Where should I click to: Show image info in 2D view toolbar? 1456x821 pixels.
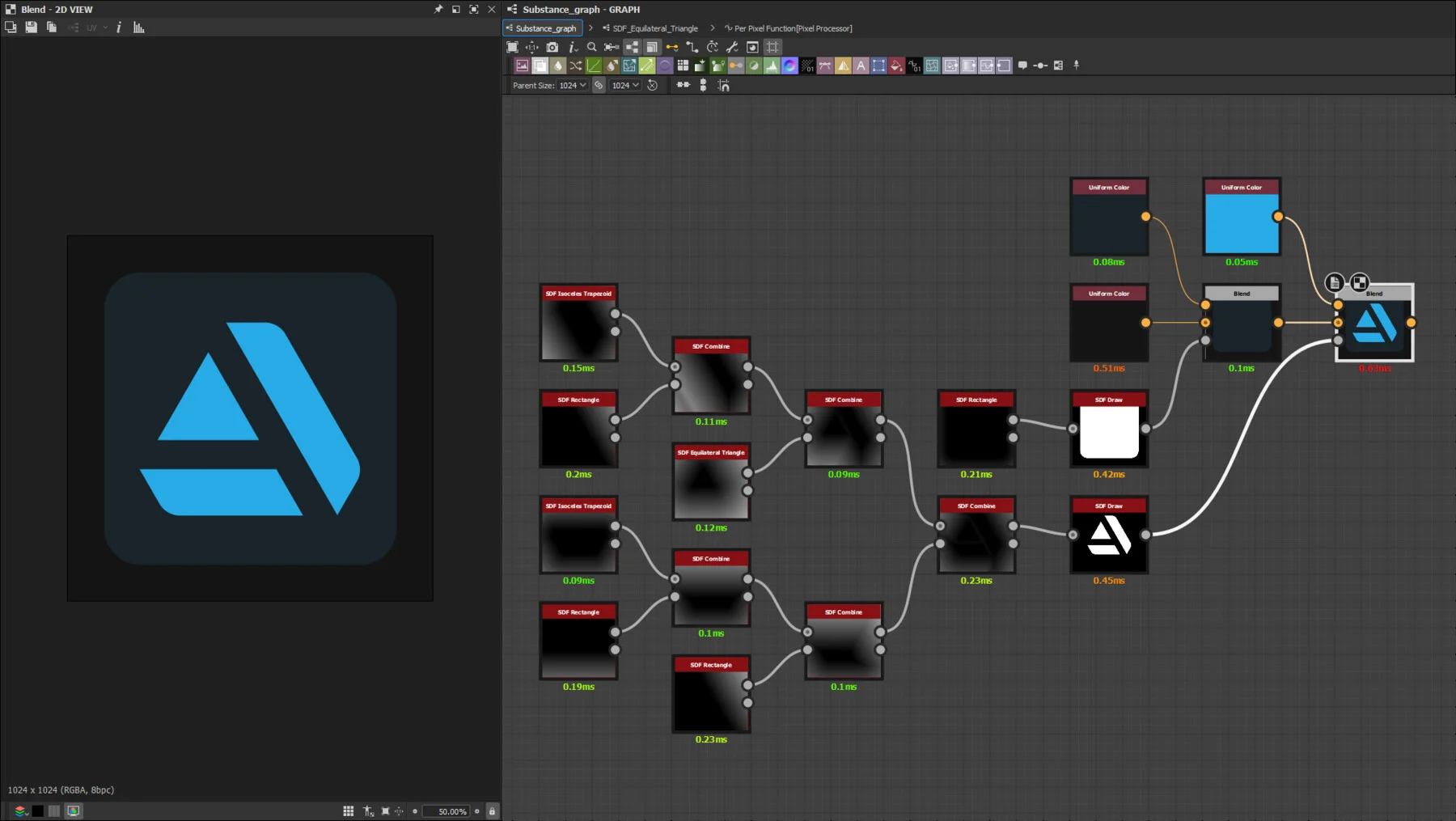(119, 28)
